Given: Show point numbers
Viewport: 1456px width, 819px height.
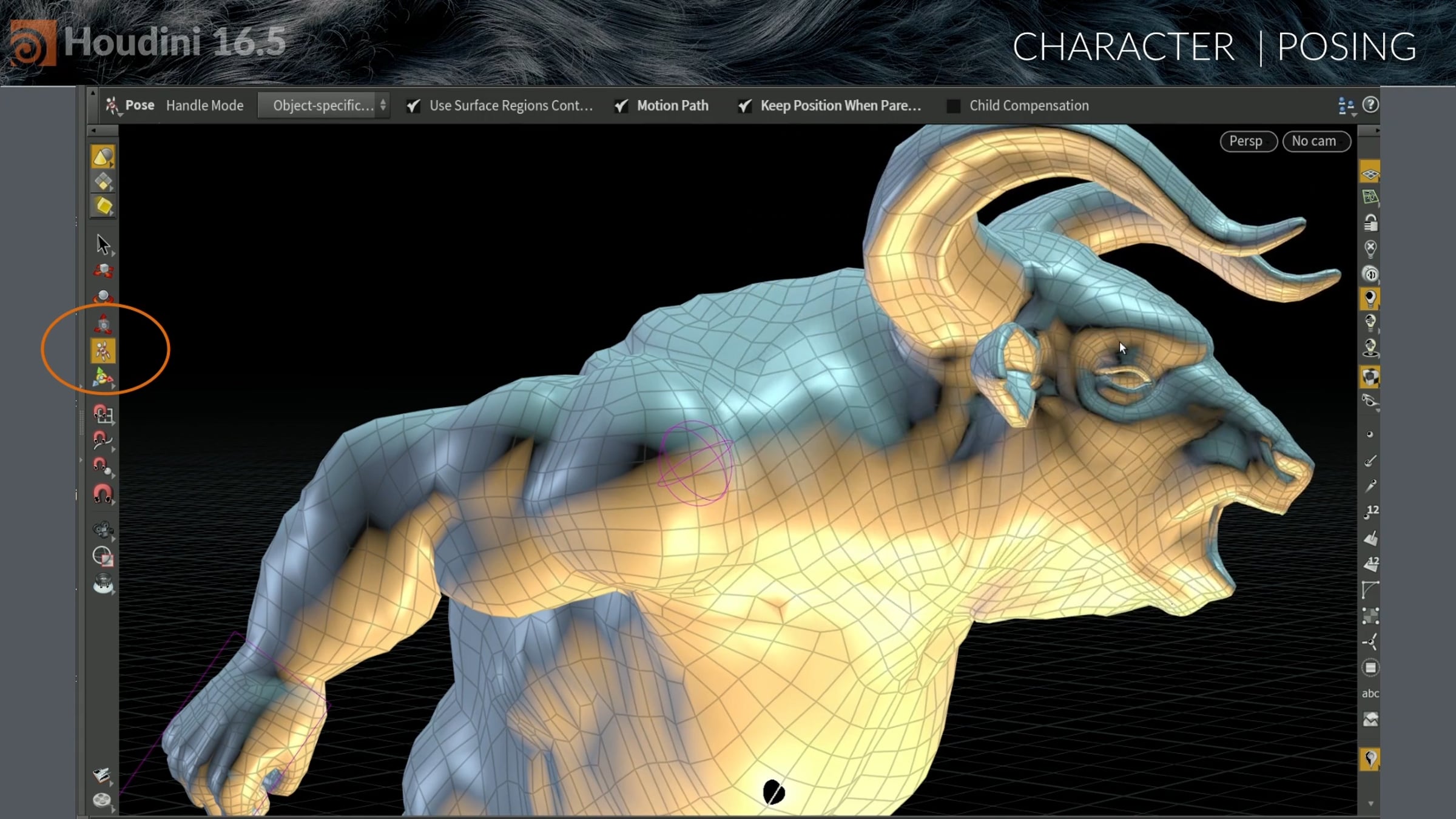Looking at the screenshot, I should pyautogui.click(x=1371, y=512).
